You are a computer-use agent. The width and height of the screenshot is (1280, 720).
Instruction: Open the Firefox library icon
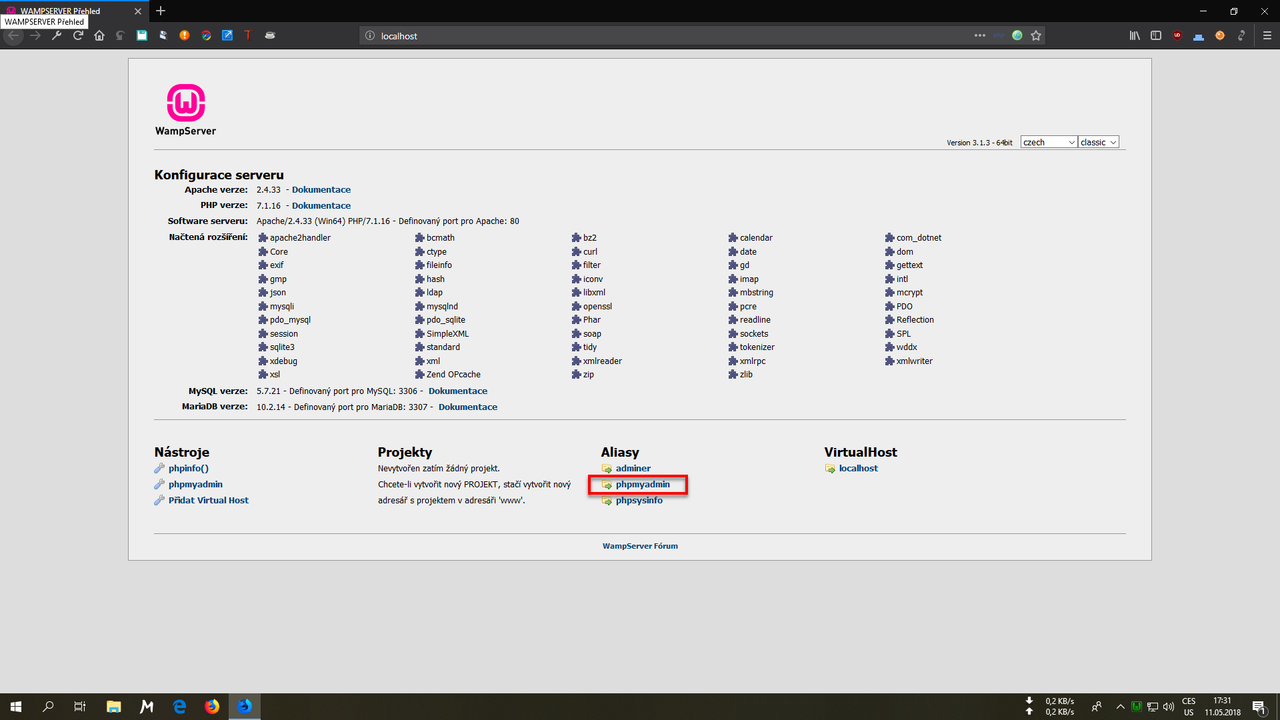click(1135, 36)
